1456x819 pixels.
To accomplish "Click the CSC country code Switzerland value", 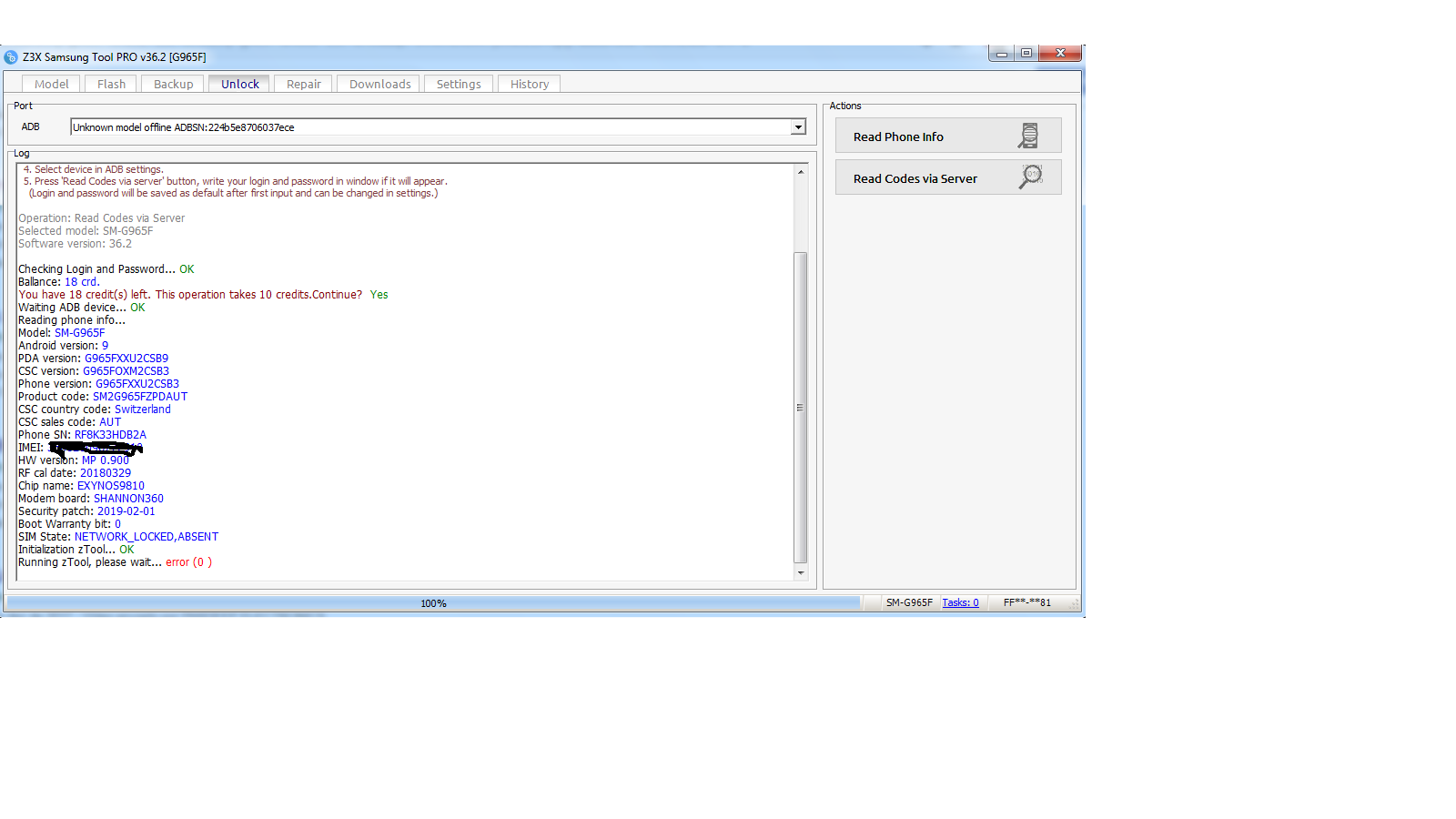I will point(143,409).
